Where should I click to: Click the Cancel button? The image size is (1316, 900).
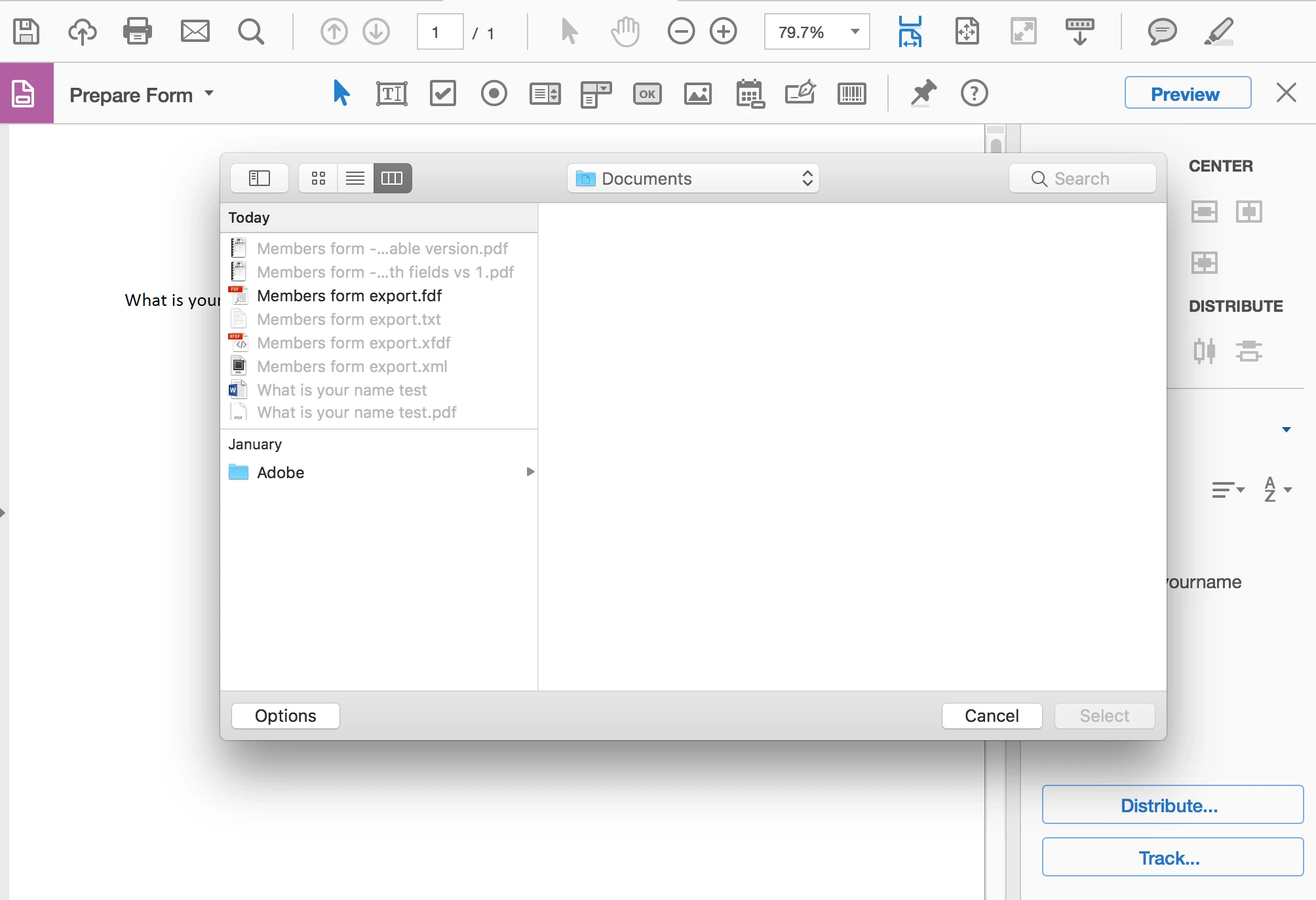pyautogui.click(x=992, y=716)
